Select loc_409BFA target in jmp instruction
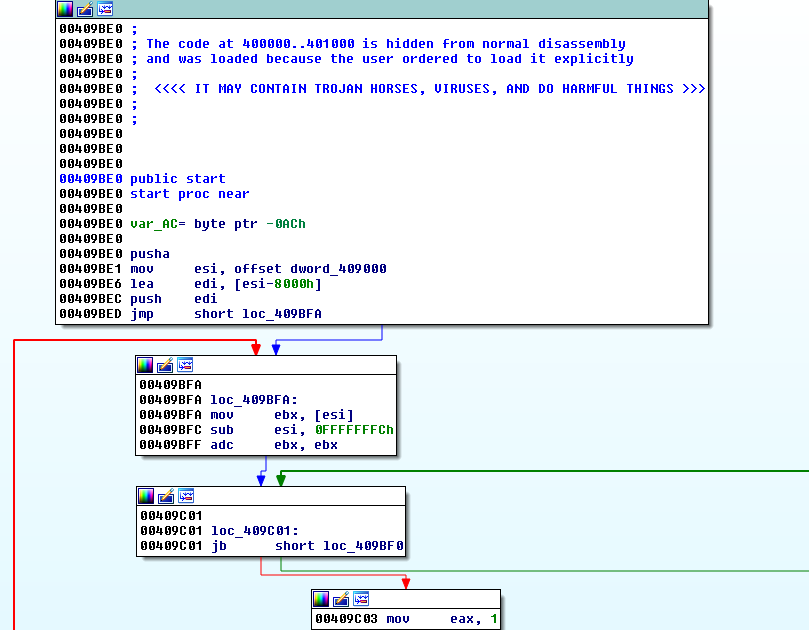 [x=281, y=314]
